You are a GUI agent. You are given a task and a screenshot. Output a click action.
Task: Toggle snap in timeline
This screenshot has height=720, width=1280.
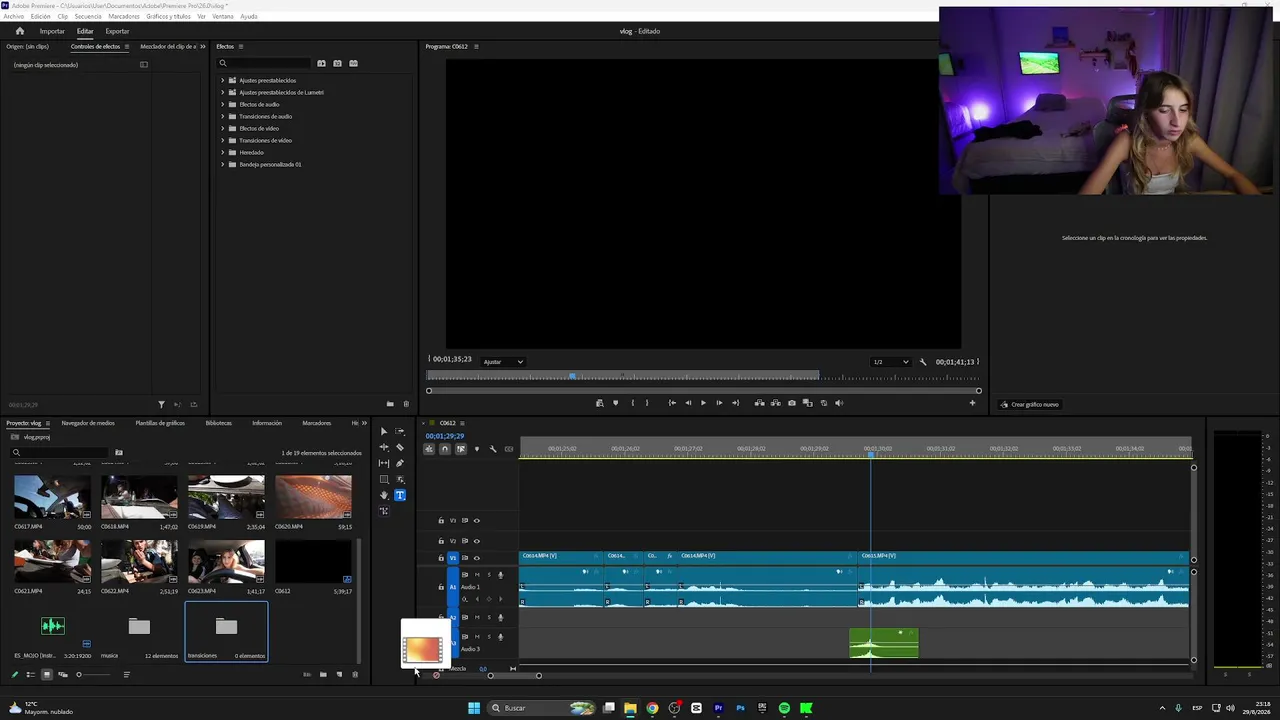(445, 449)
